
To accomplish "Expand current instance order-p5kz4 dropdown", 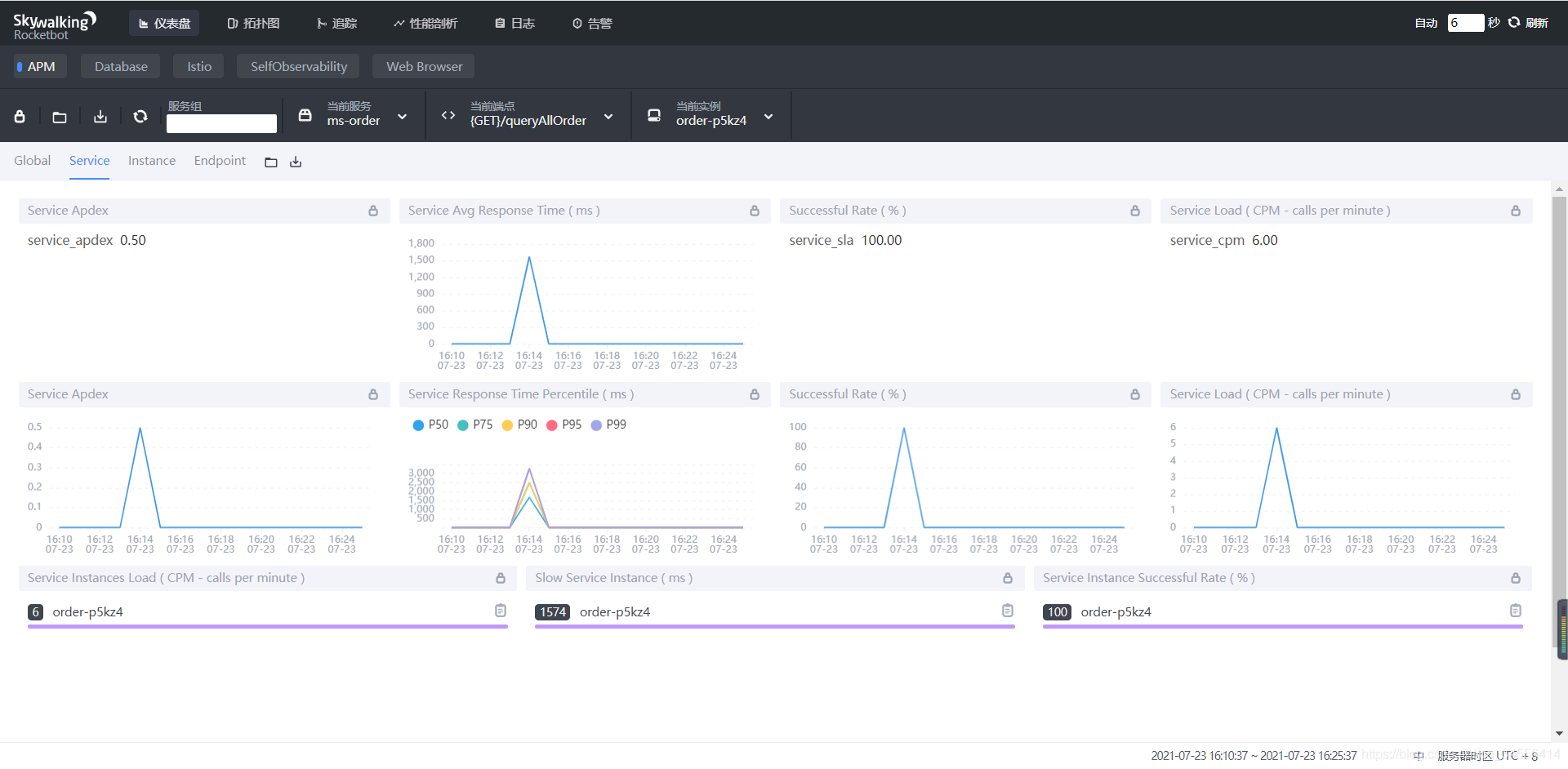I will (x=768, y=117).
